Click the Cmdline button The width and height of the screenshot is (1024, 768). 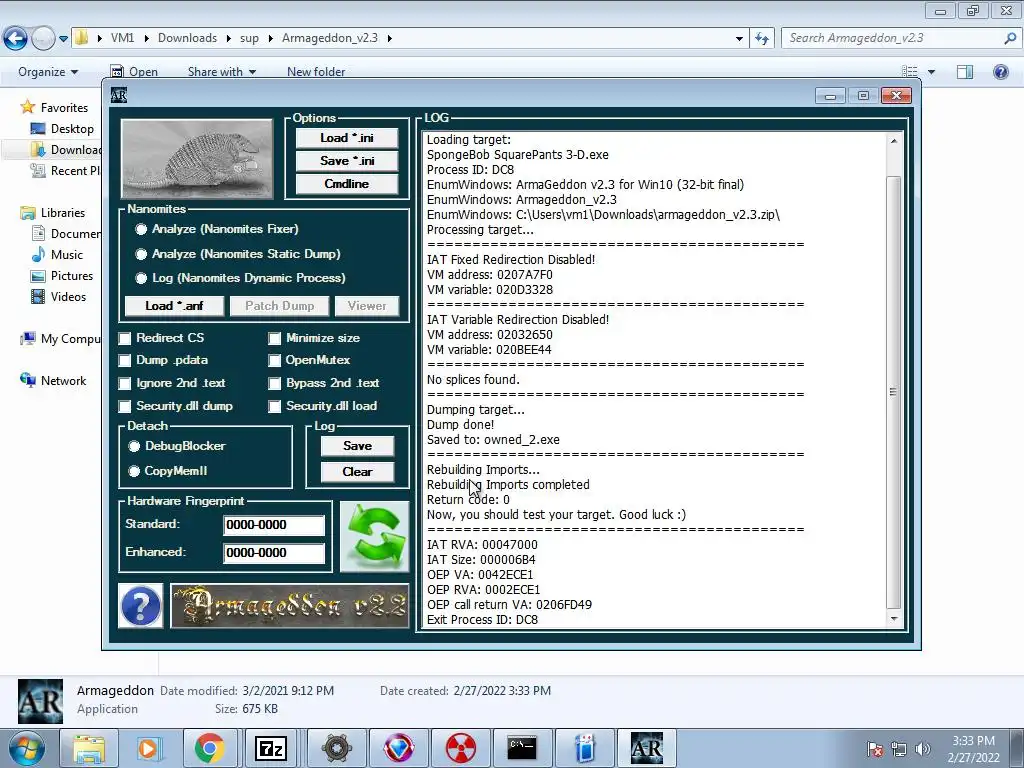coord(347,184)
